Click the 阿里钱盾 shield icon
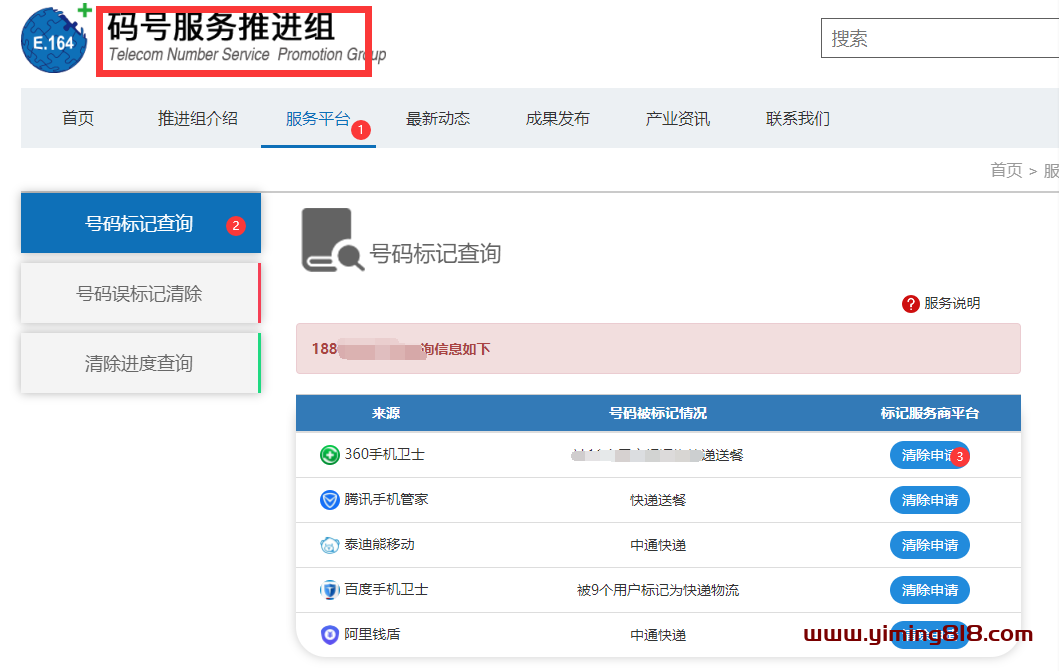1059x671 pixels. tap(329, 634)
